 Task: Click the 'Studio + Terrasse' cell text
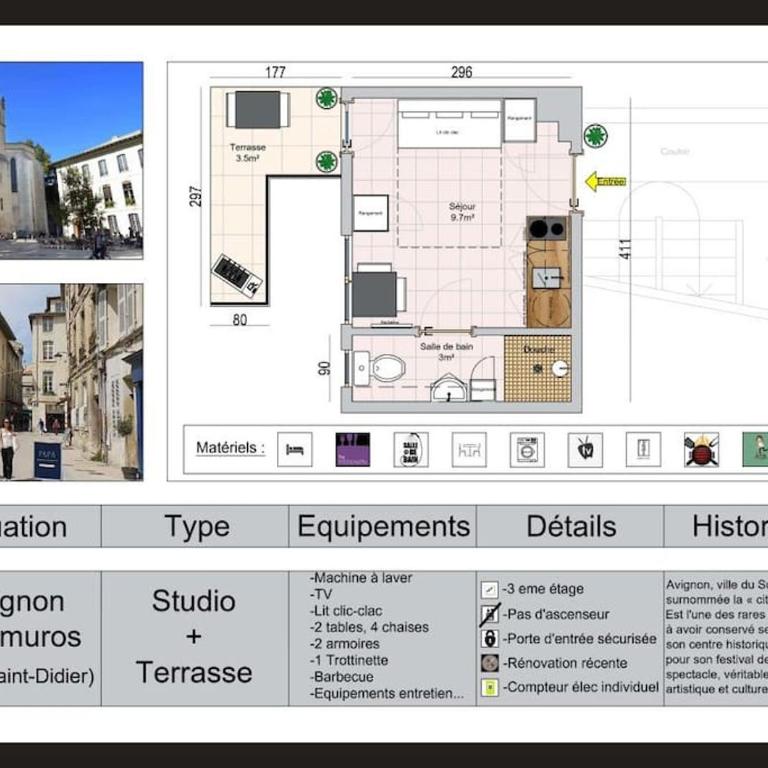pos(194,637)
